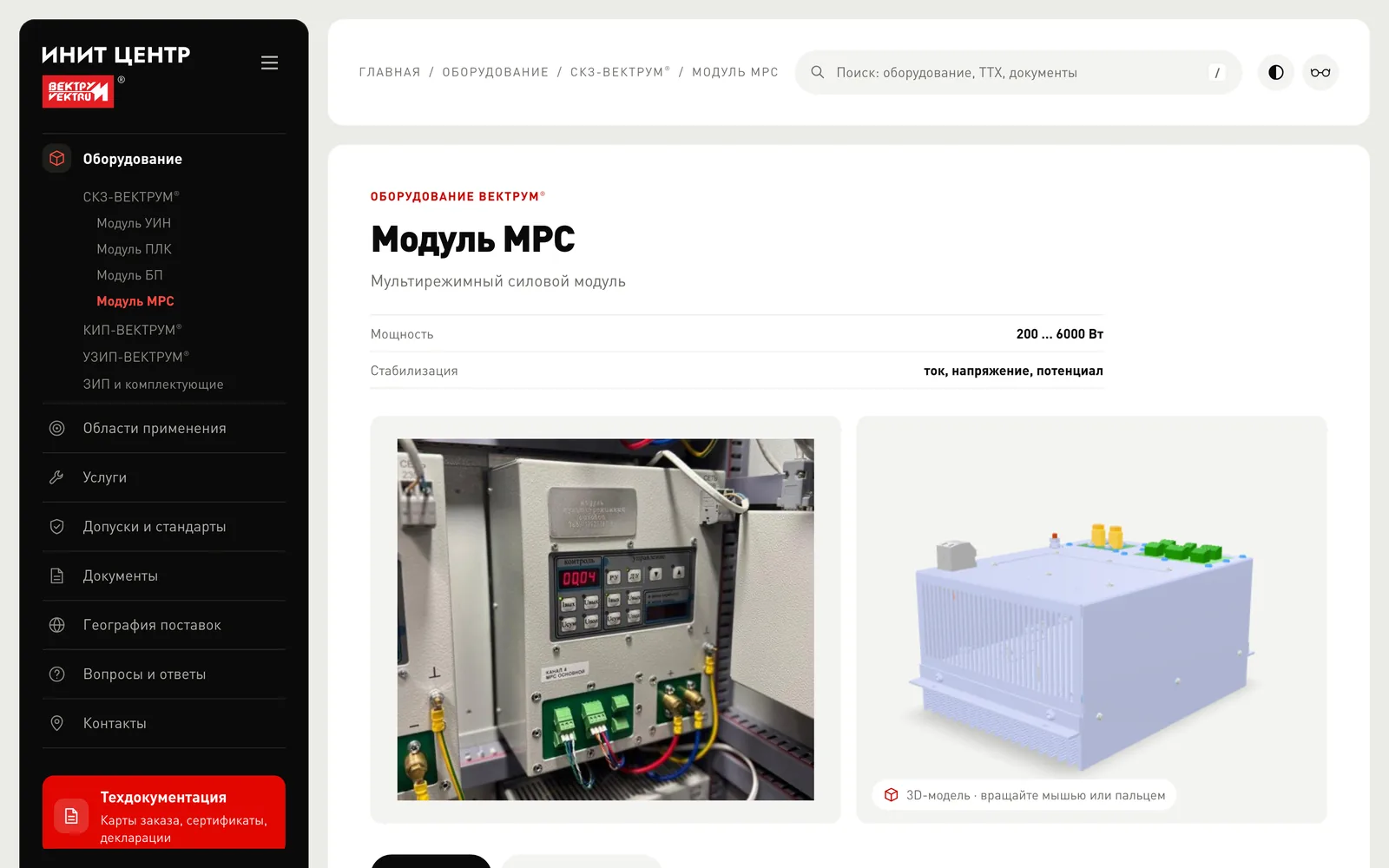Click the Модуль МРС page heading

point(473,240)
